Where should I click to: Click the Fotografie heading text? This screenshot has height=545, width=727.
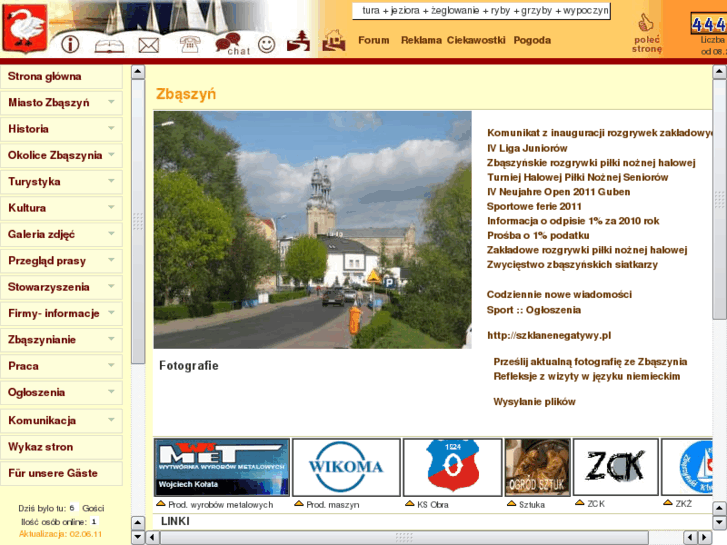click(x=189, y=366)
